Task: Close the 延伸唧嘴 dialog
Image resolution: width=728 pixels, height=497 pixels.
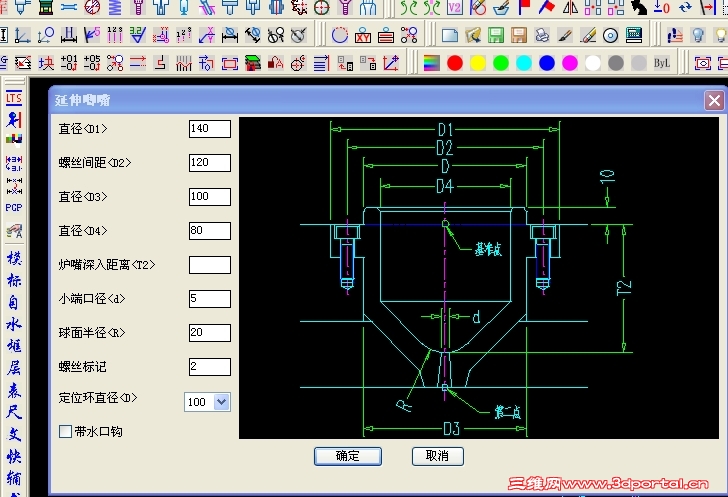Action: [x=714, y=100]
